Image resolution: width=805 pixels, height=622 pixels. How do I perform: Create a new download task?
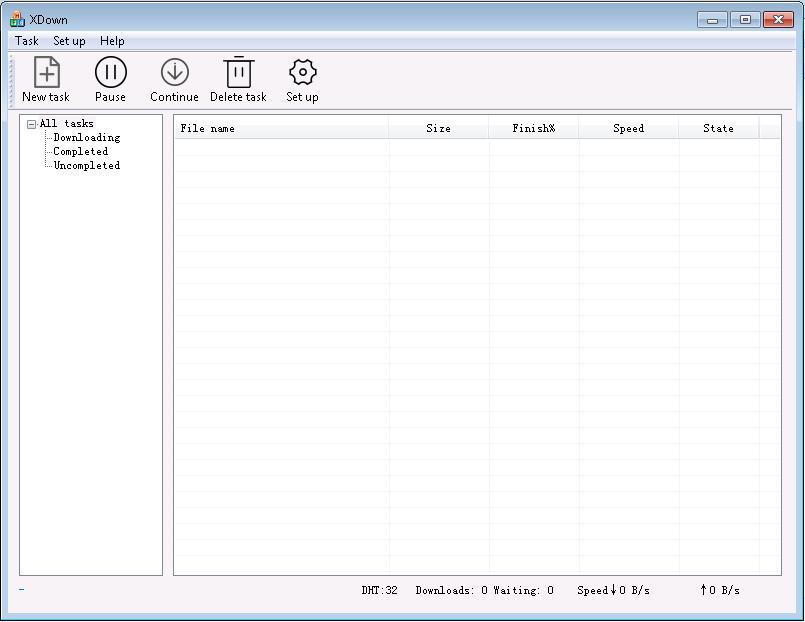(46, 78)
